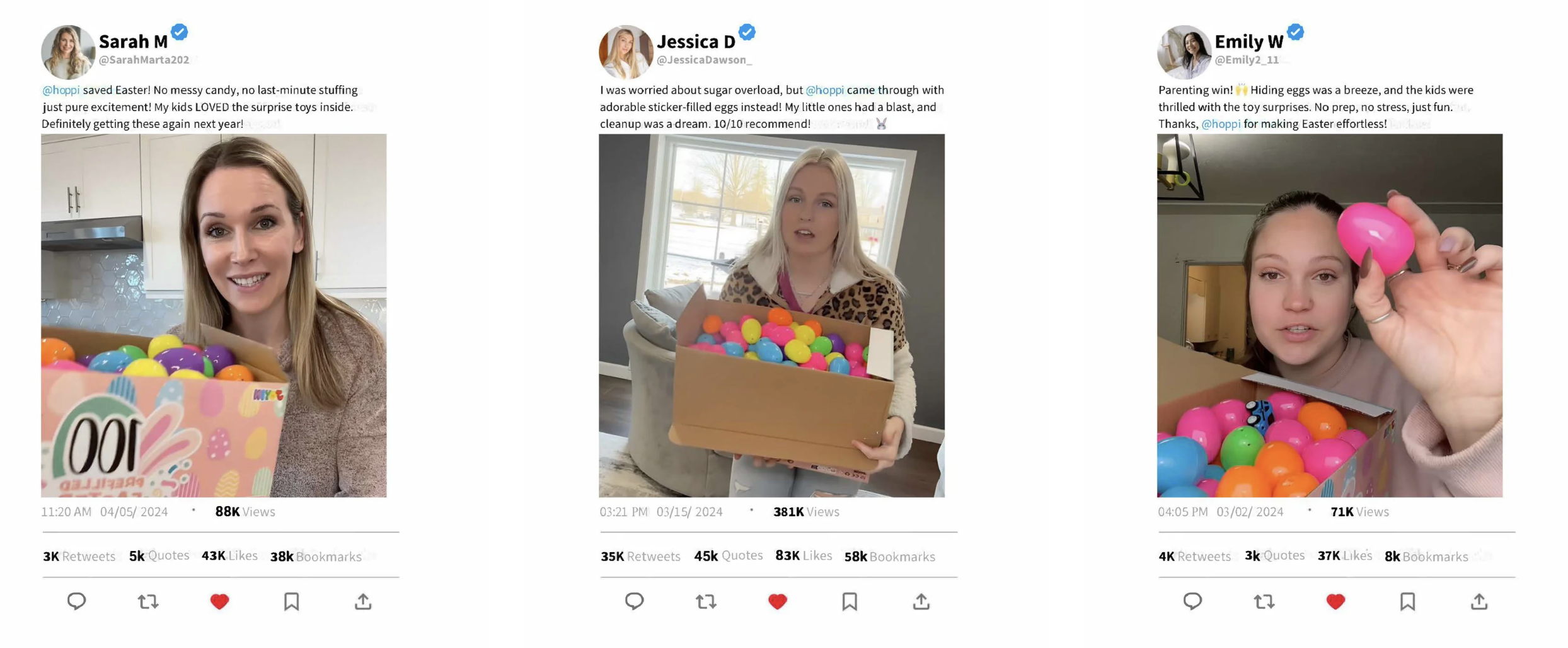Open Jessica D's profile avatar
Viewport: 1568px width, 648px height.
(x=625, y=52)
